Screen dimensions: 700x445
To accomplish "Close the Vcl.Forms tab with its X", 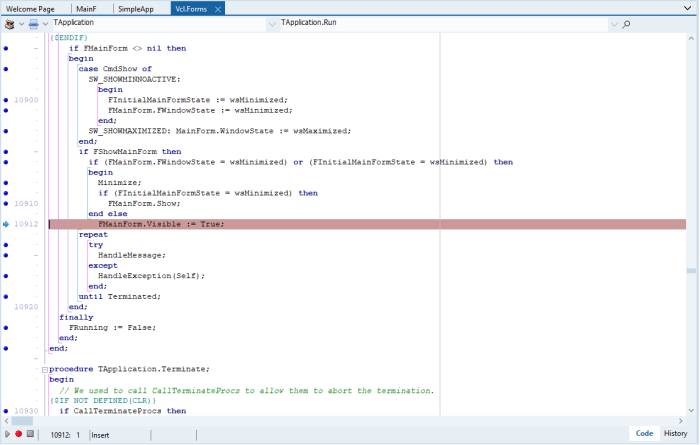I will click(218, 9).
